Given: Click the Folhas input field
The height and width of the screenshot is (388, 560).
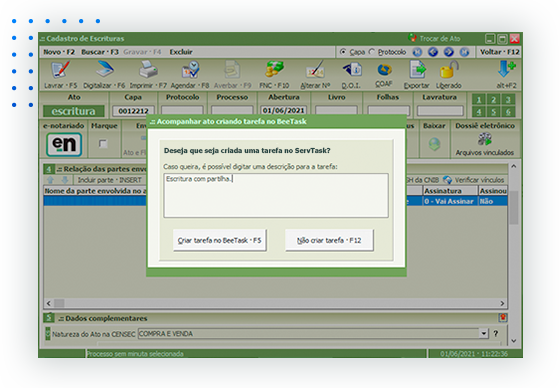Looking at the screenshot, I should (389, 111).
